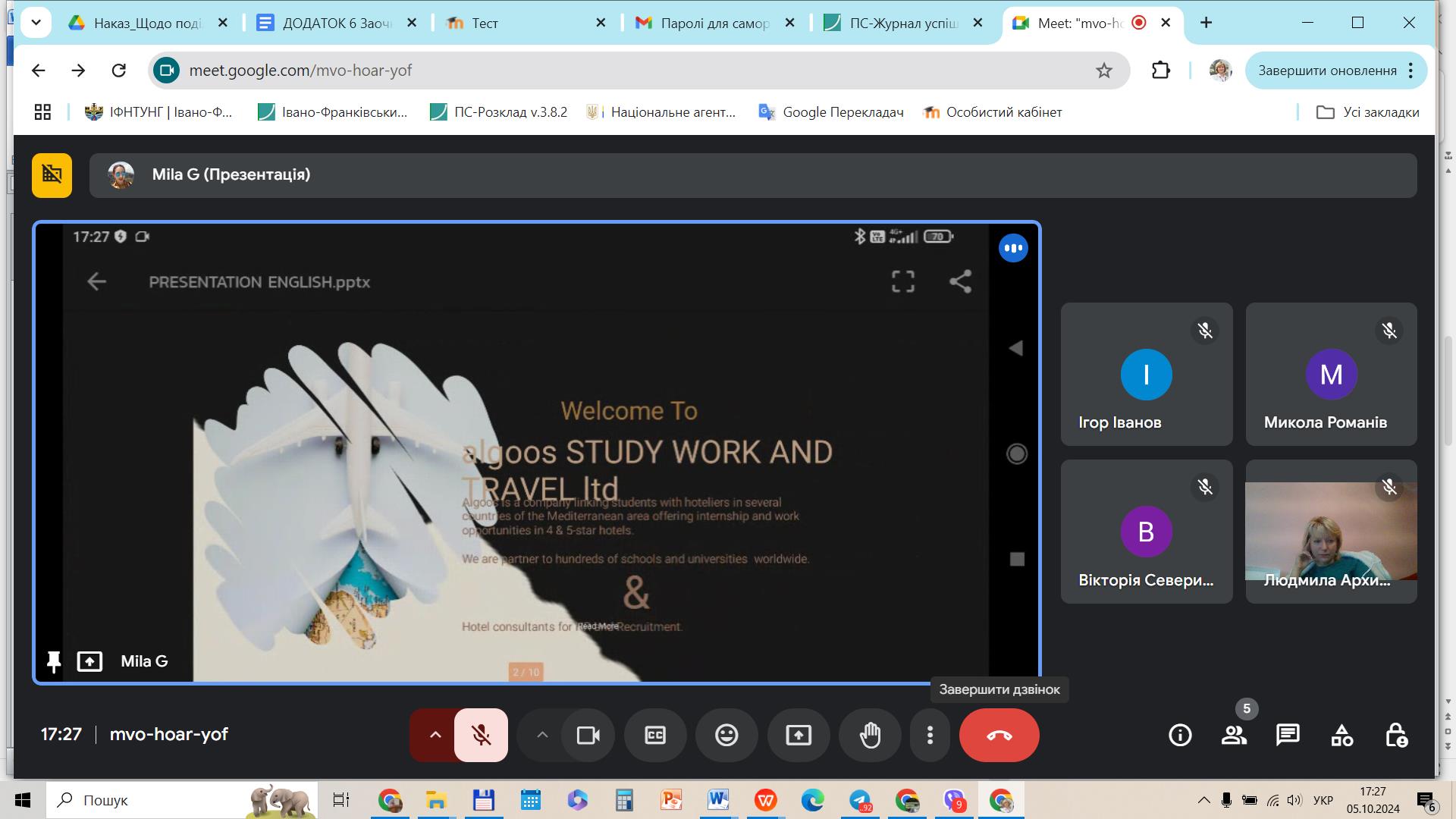Open host controls lock icon
Screen dimensions: 1456x819
(x=1396, y=735)
